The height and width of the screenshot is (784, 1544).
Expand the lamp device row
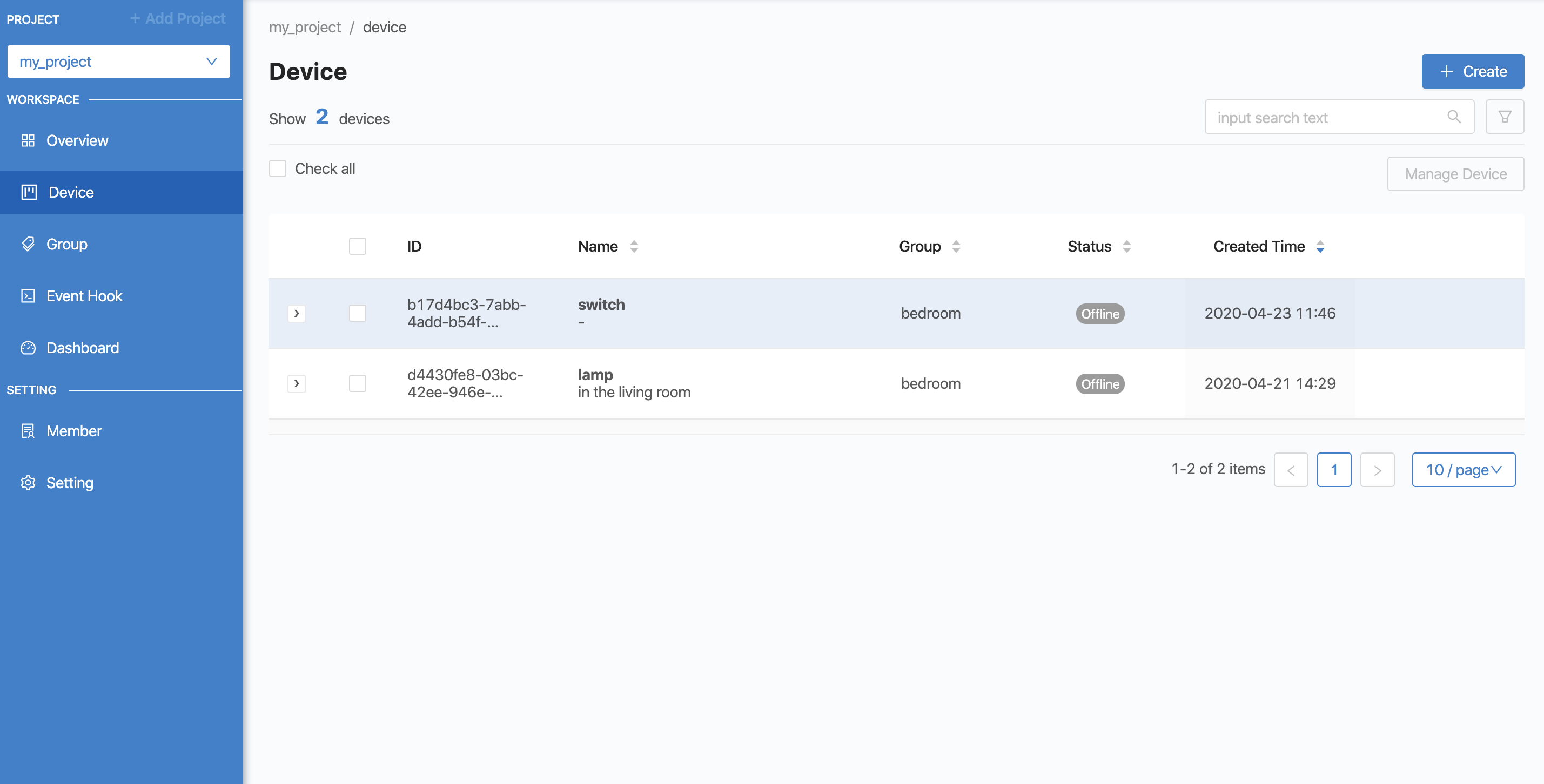pos(296,383)
